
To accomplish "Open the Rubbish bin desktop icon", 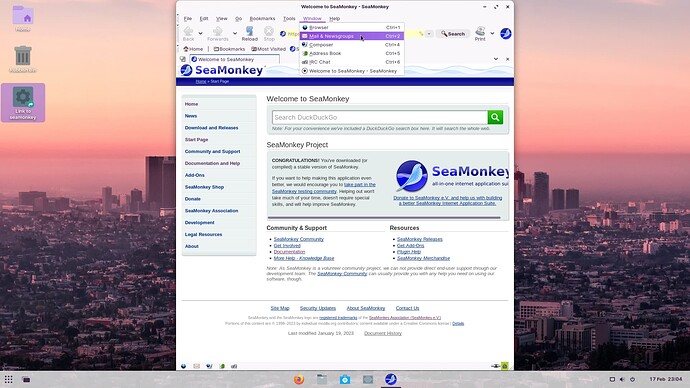I will pos(23,59).
